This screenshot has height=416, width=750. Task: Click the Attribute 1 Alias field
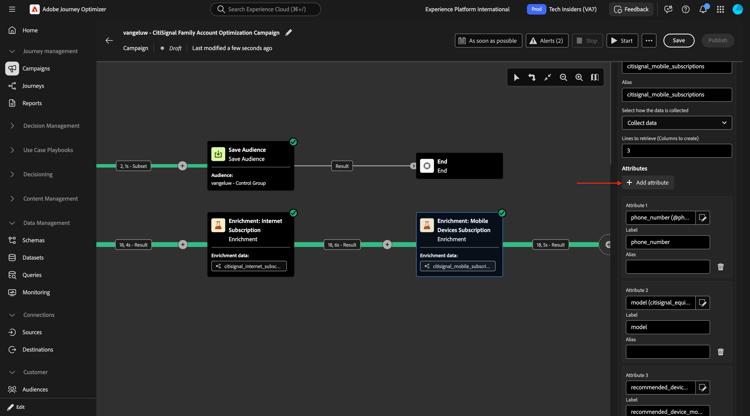tap(668, 267)
